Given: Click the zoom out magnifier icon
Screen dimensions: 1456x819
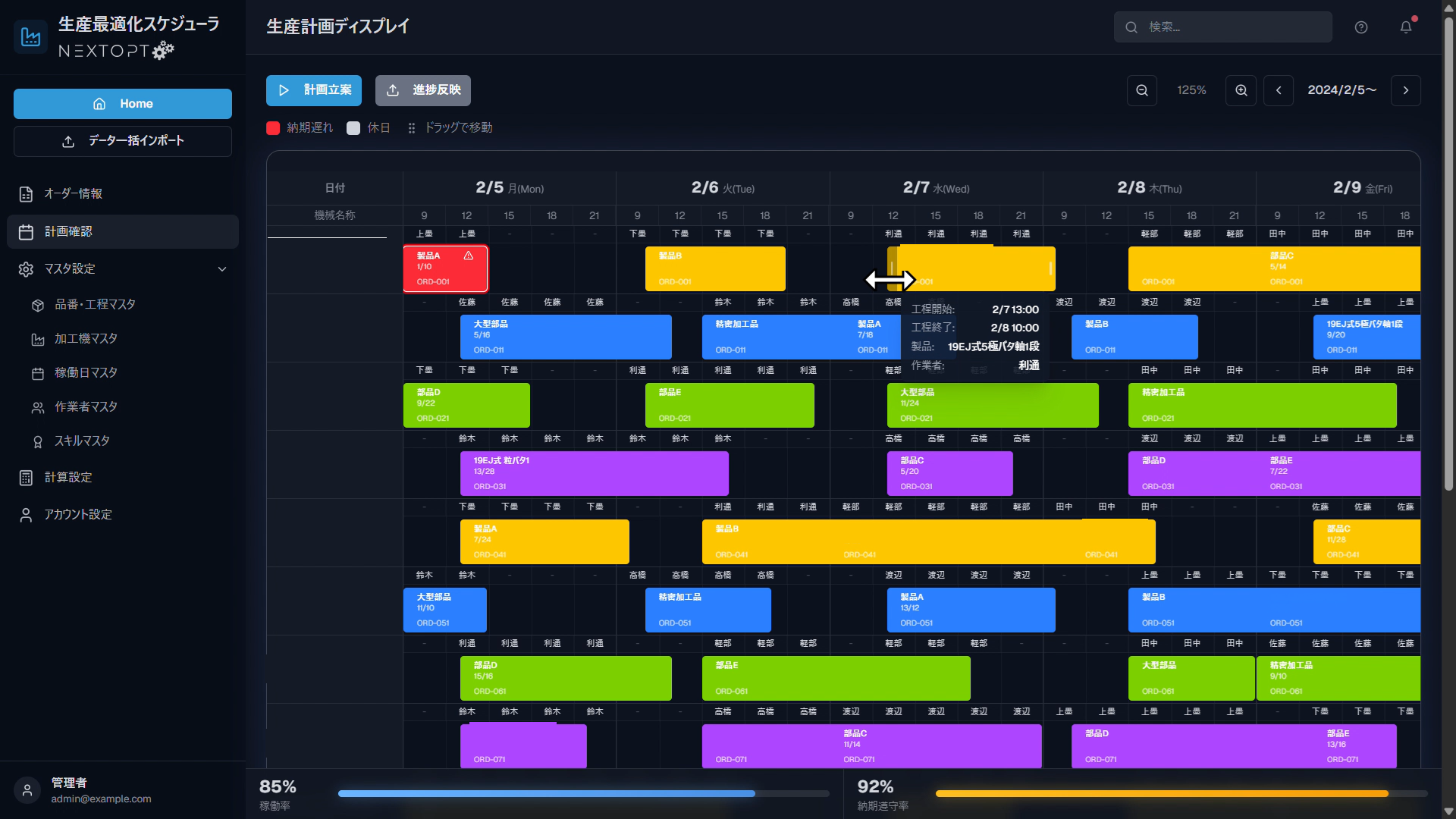Looking at the screenshot, I should pos(1141,90).
